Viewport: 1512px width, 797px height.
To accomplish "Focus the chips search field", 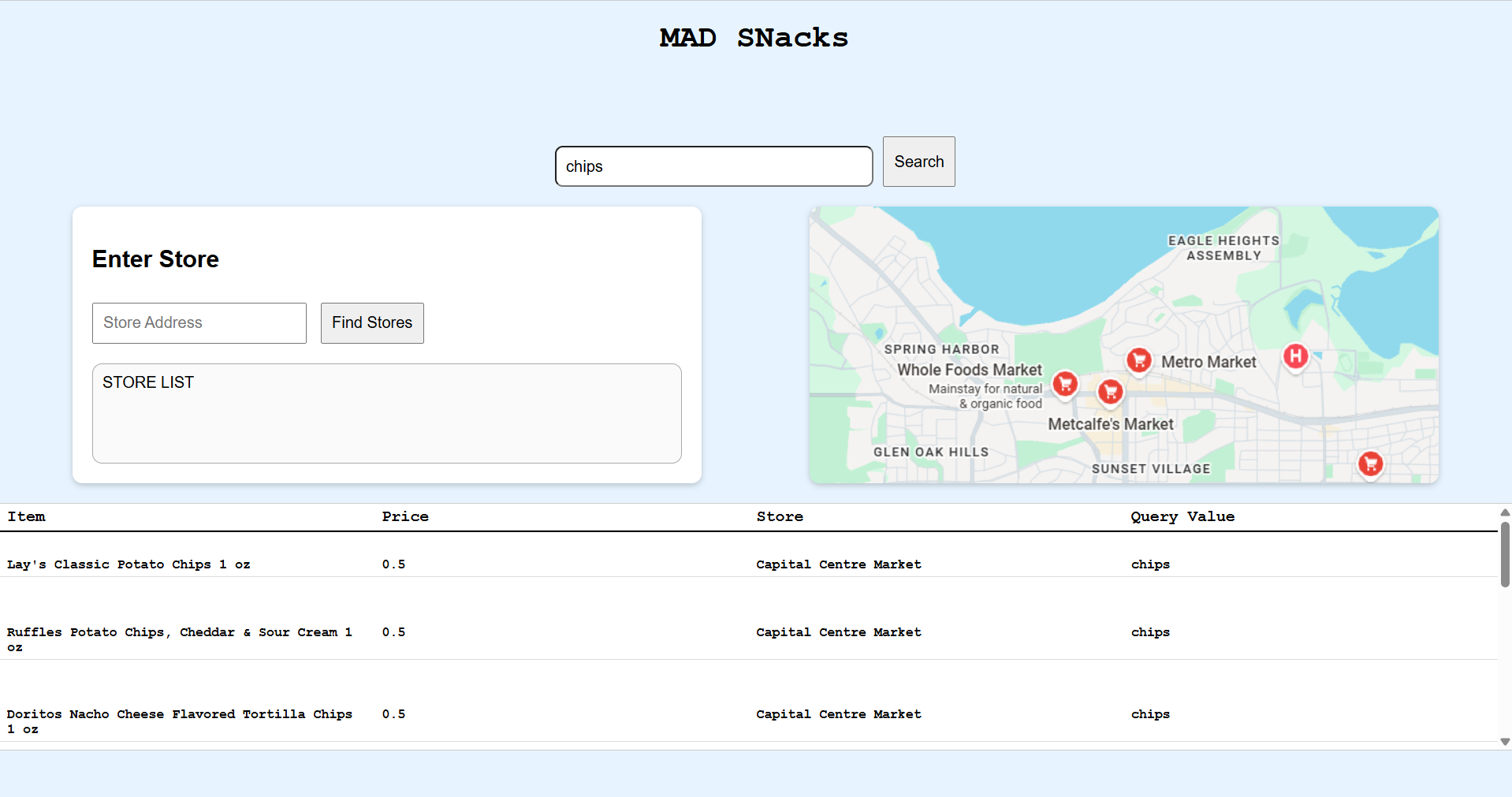I will (x=713, y=166).
